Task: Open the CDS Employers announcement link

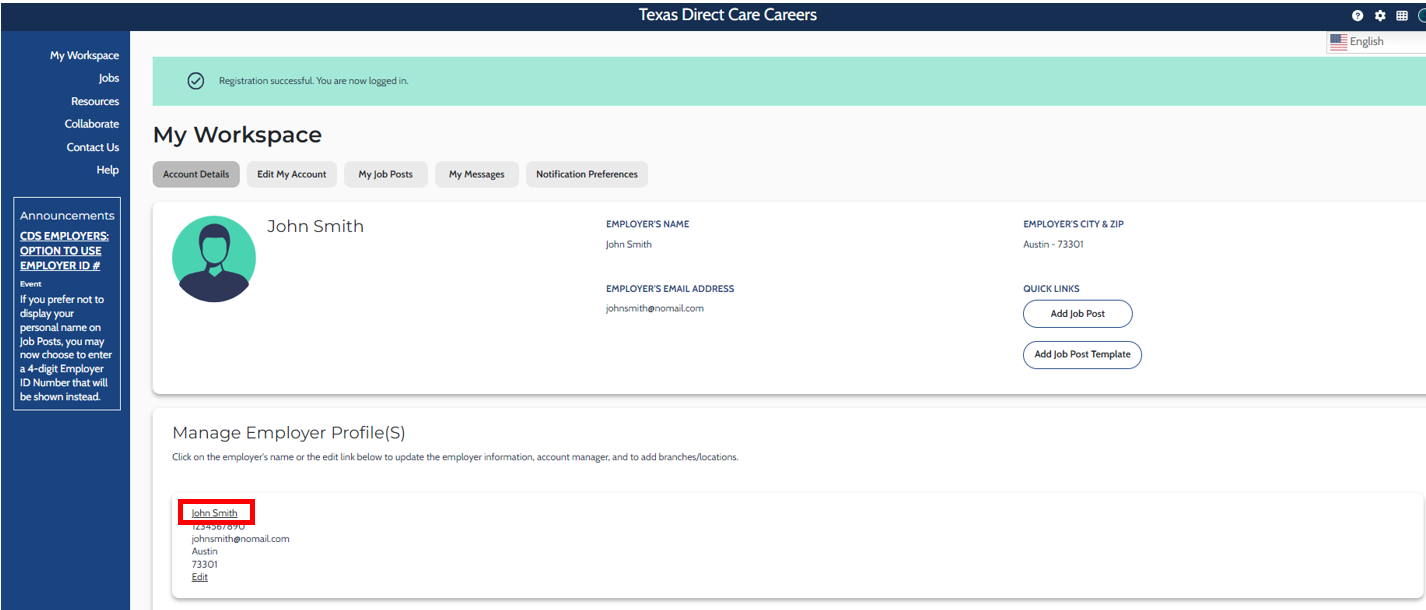Action: tap(64, 250)
